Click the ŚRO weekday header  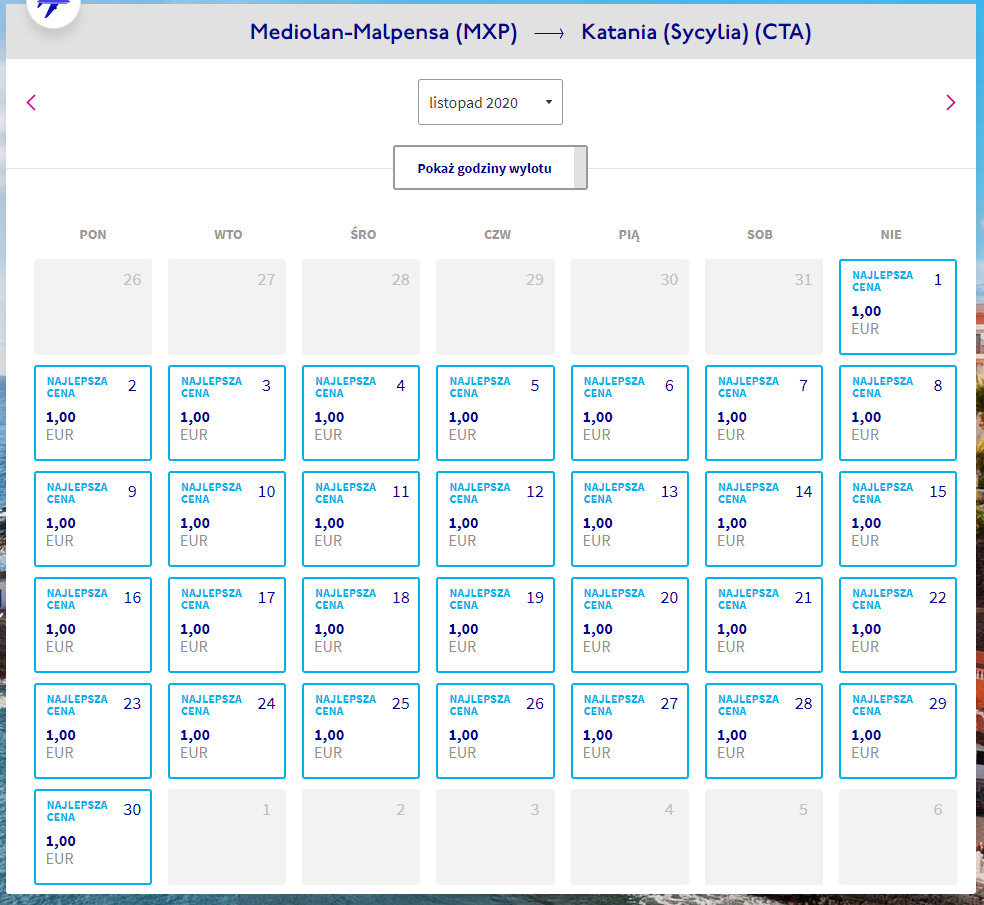[363, 234]
